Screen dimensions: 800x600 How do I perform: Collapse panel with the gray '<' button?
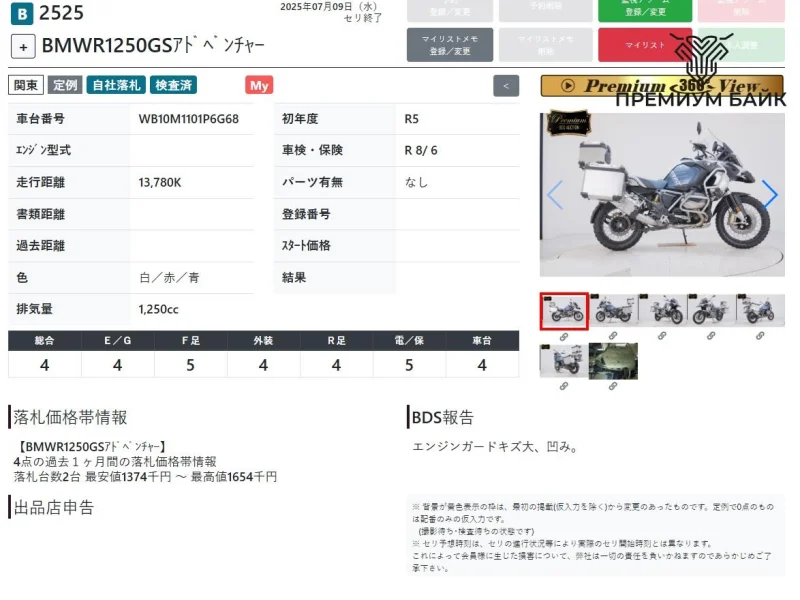coord(507,86)
